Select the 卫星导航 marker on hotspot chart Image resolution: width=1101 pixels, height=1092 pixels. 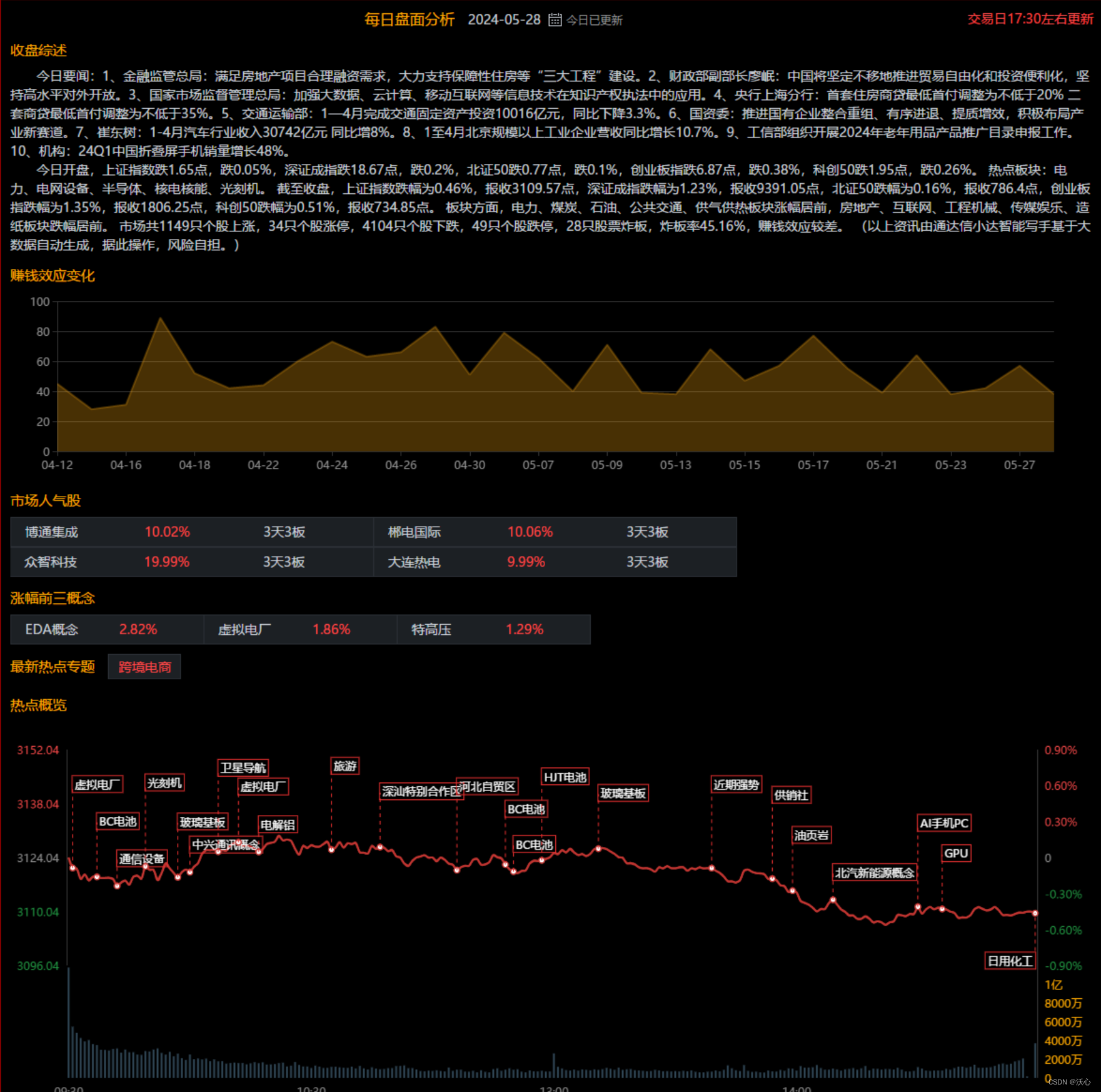(243, 768)
